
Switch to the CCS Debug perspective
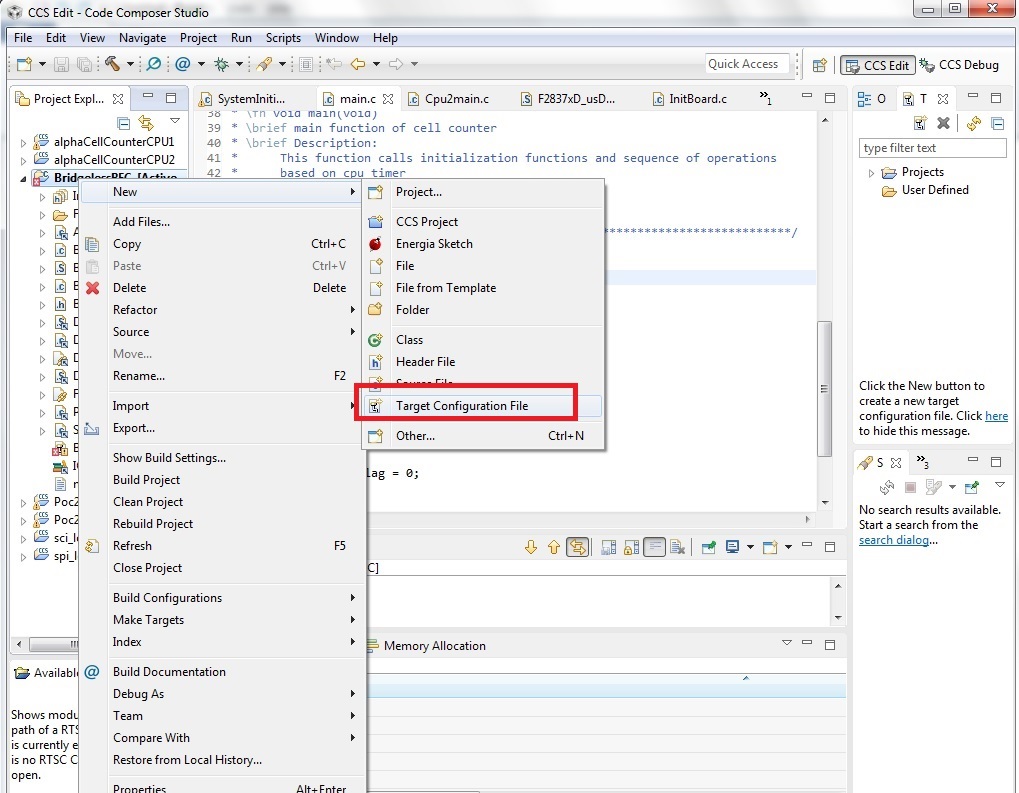point(960,65)
